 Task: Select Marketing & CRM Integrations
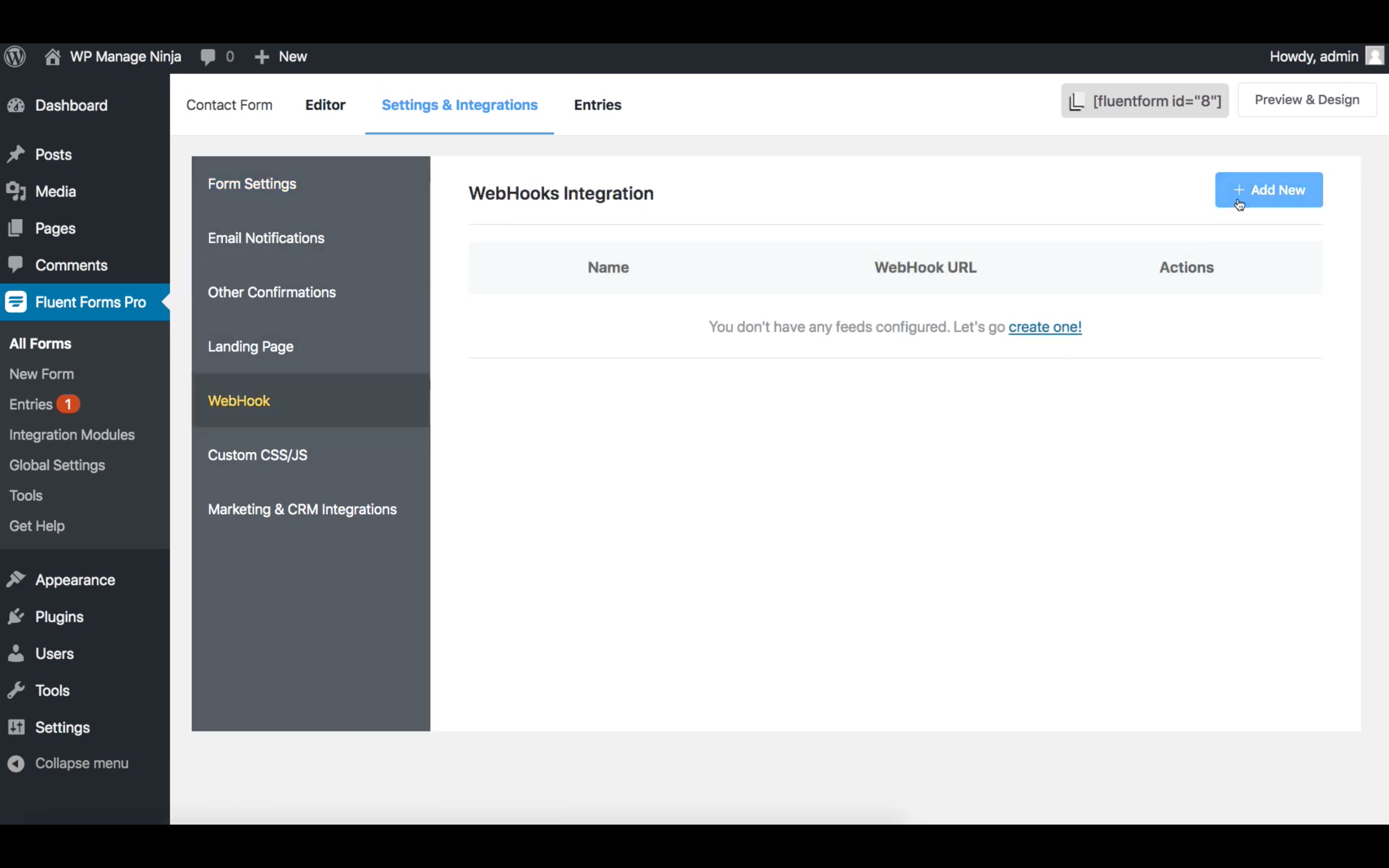[302, 510]
